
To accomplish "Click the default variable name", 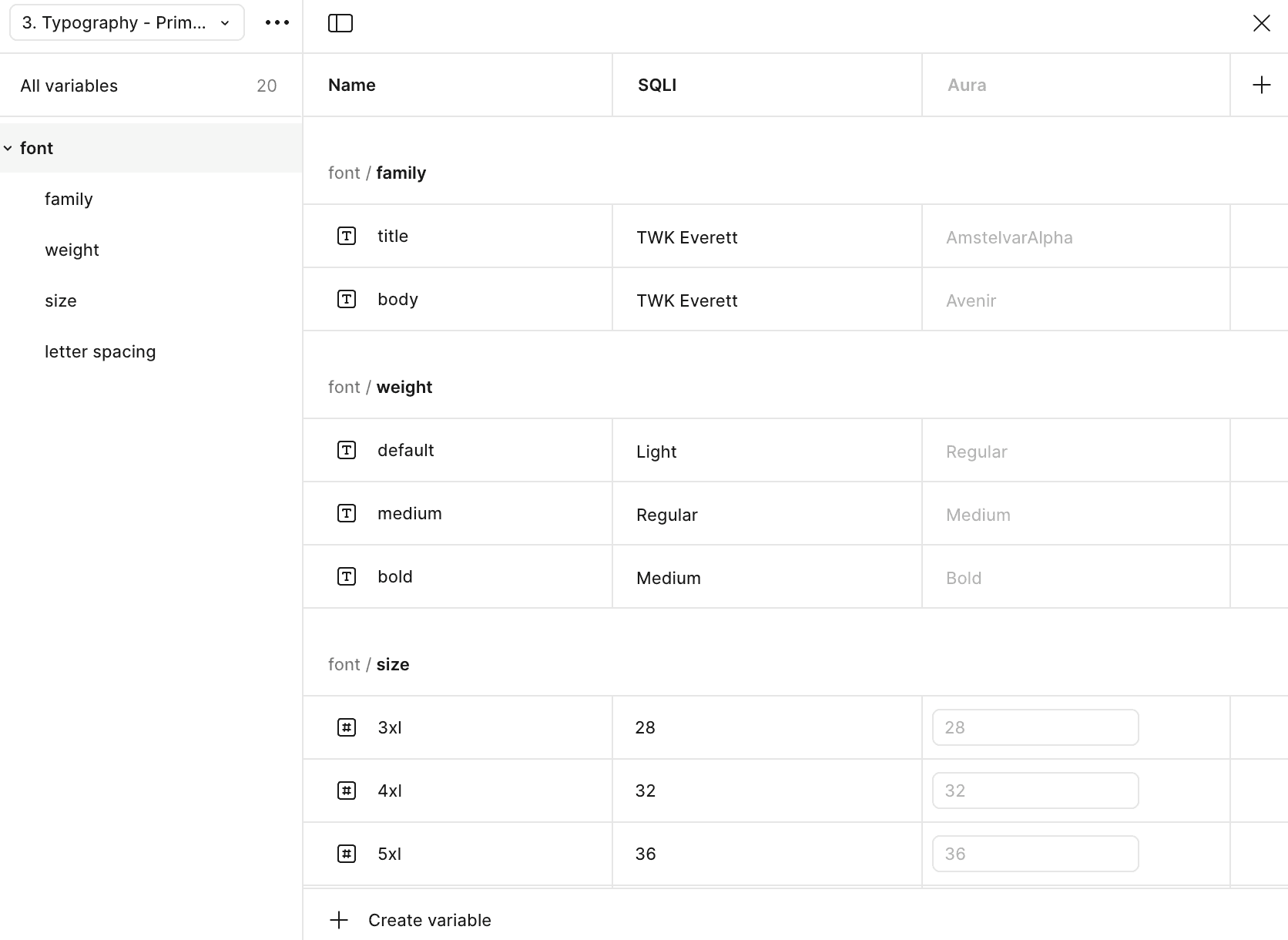I will pyautogui.click(x=406, y=450).
